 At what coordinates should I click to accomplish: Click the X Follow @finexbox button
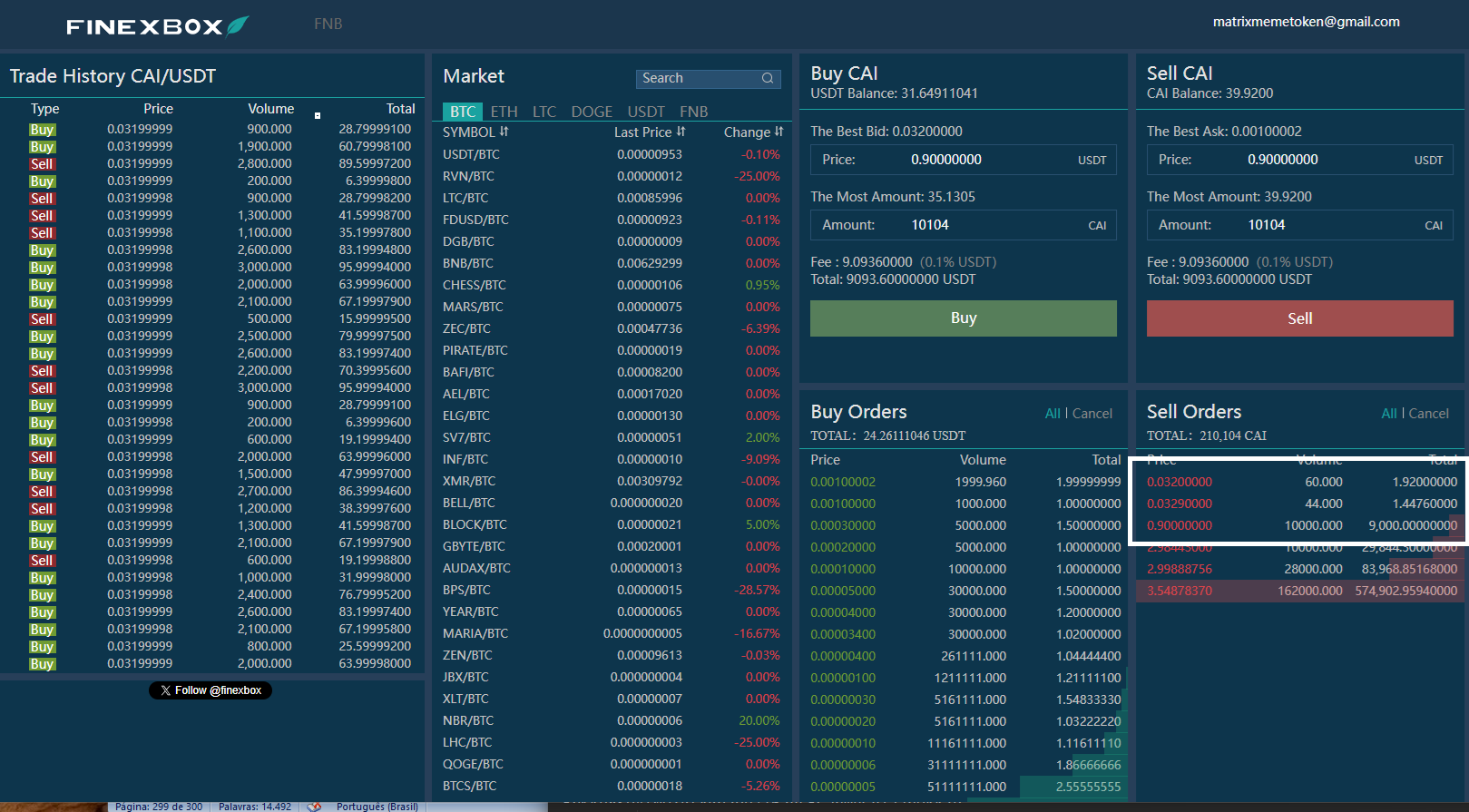211,690
